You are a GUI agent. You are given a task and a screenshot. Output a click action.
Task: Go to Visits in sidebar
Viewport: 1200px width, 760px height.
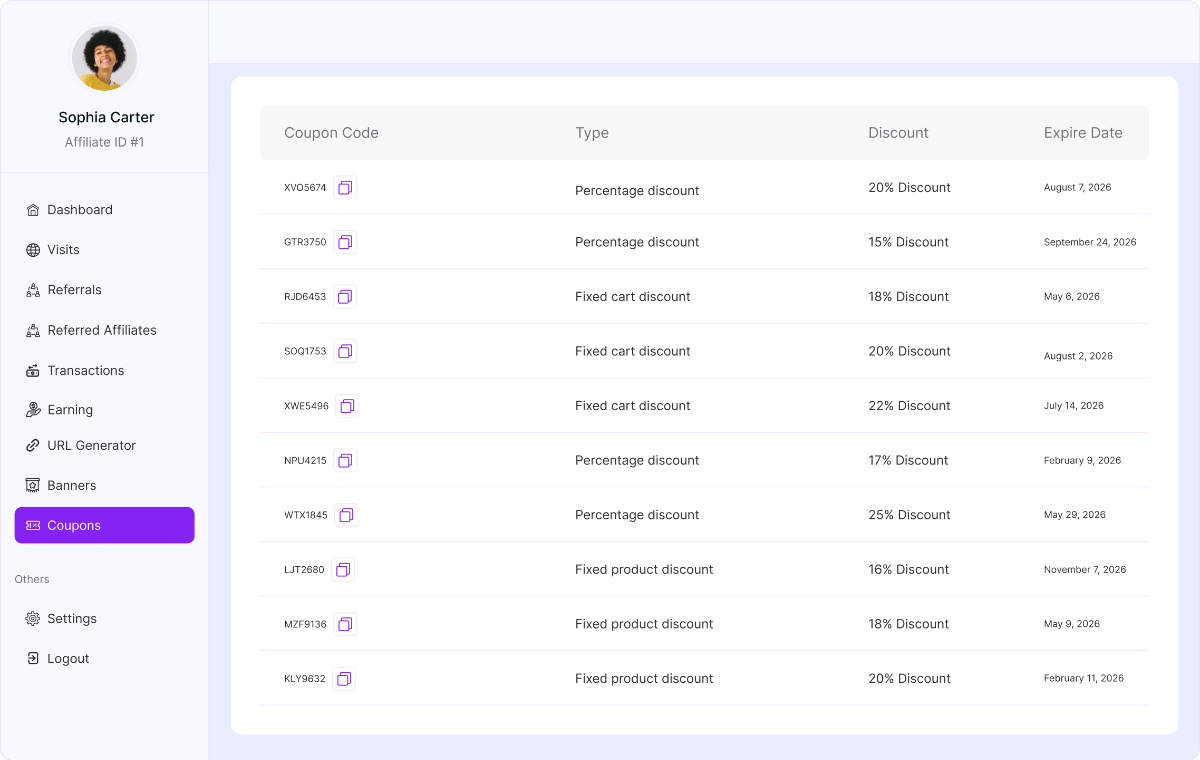click(x=63, y=250)
